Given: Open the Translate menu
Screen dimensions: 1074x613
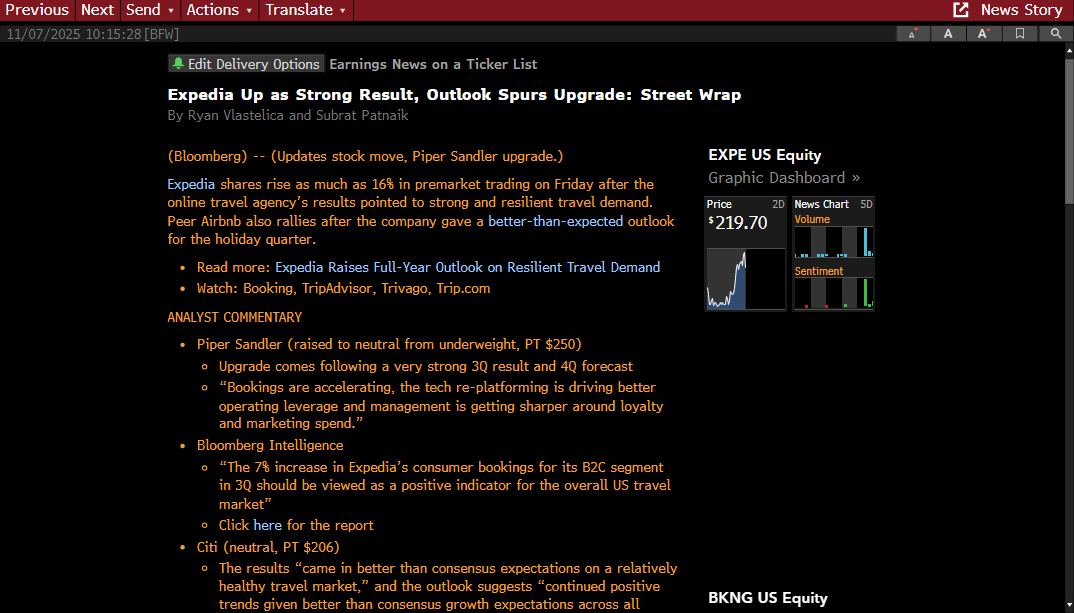Looking at the screenshot, I should (x=299, y=10).
